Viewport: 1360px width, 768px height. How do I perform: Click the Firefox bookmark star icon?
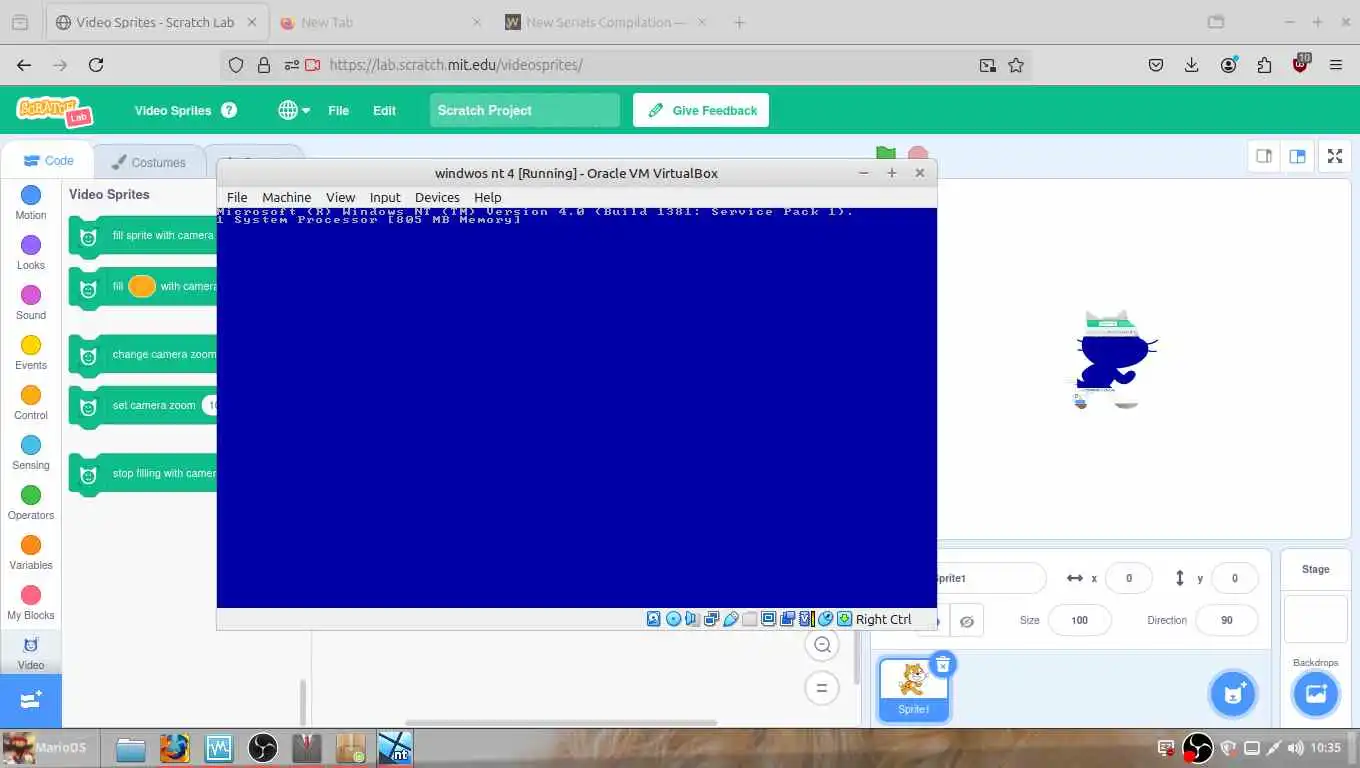(x=1016, y=65)
